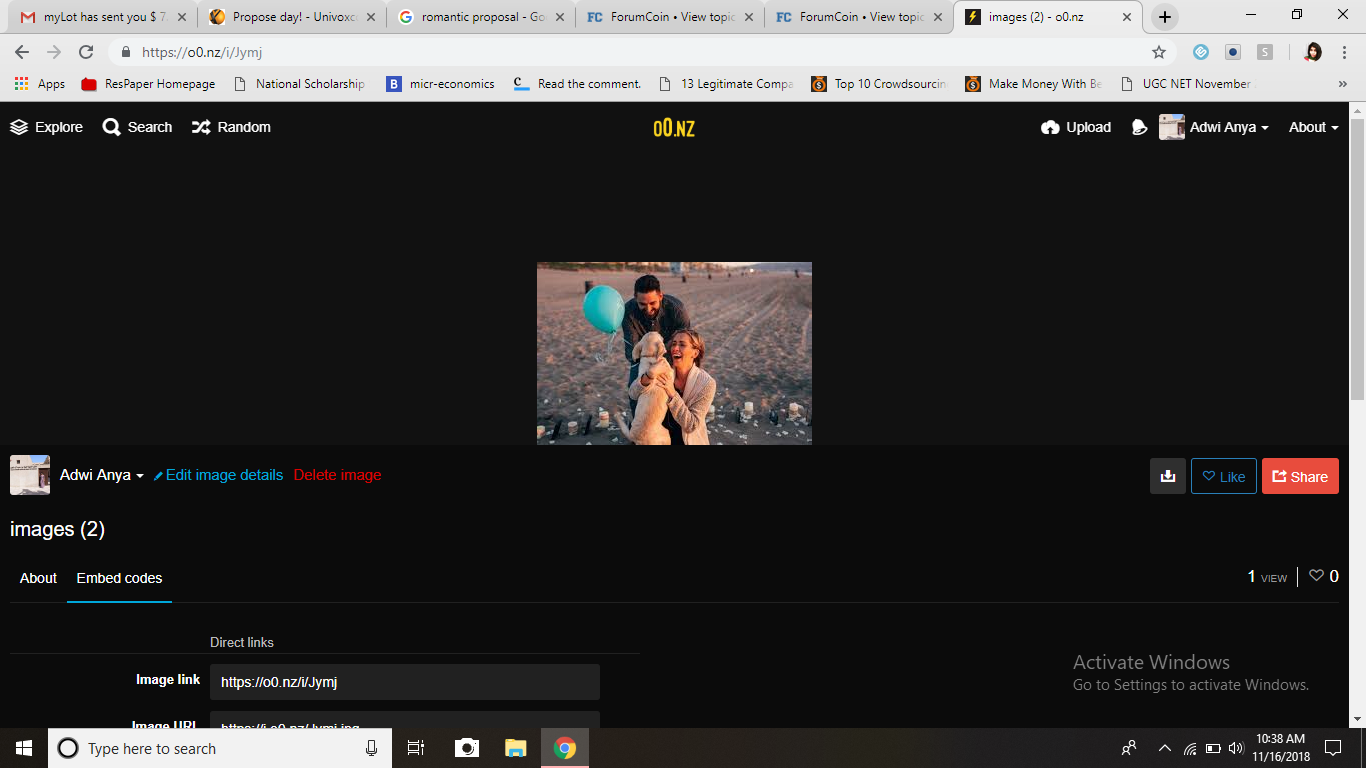Show more bookmarks chevron
This screenshot has width=1366, height=768.
(1342, 84)
